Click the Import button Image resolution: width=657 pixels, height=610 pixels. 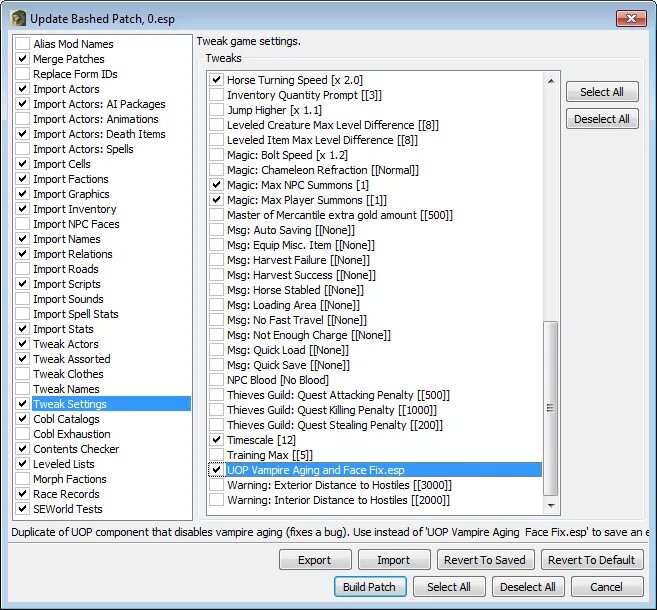(x=394, y=560)
